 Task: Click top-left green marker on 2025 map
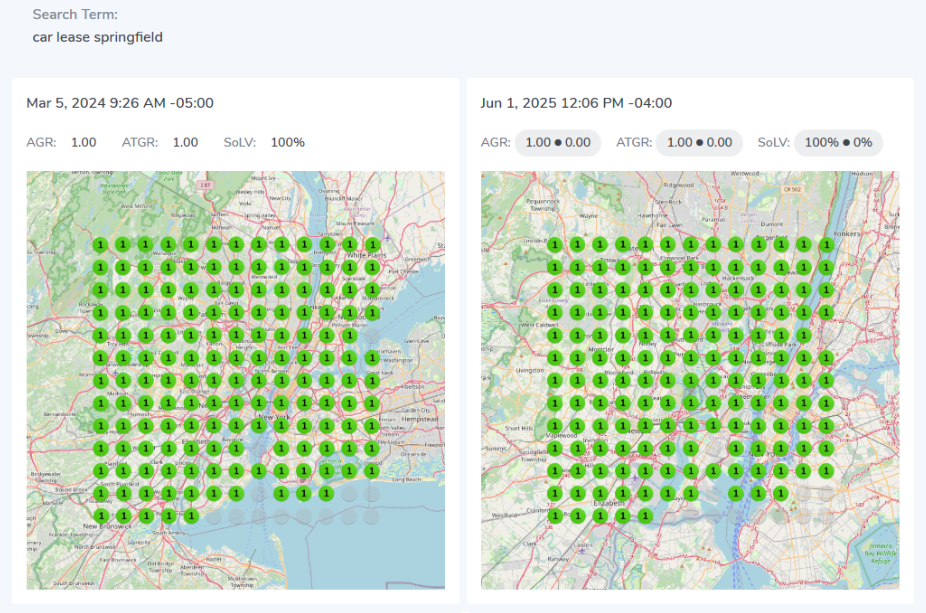[x=554, y=244]
